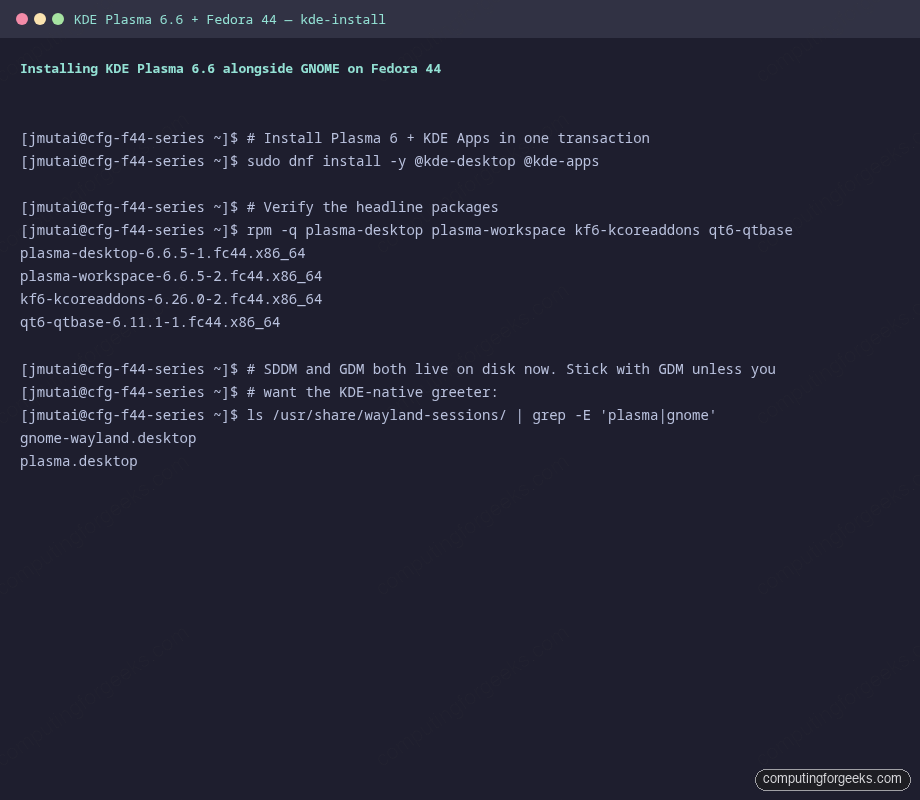Click the 'ls /usr/share/wayland-sessions/' command
This screenshot has height=800, width=920.
click(482, 416)
